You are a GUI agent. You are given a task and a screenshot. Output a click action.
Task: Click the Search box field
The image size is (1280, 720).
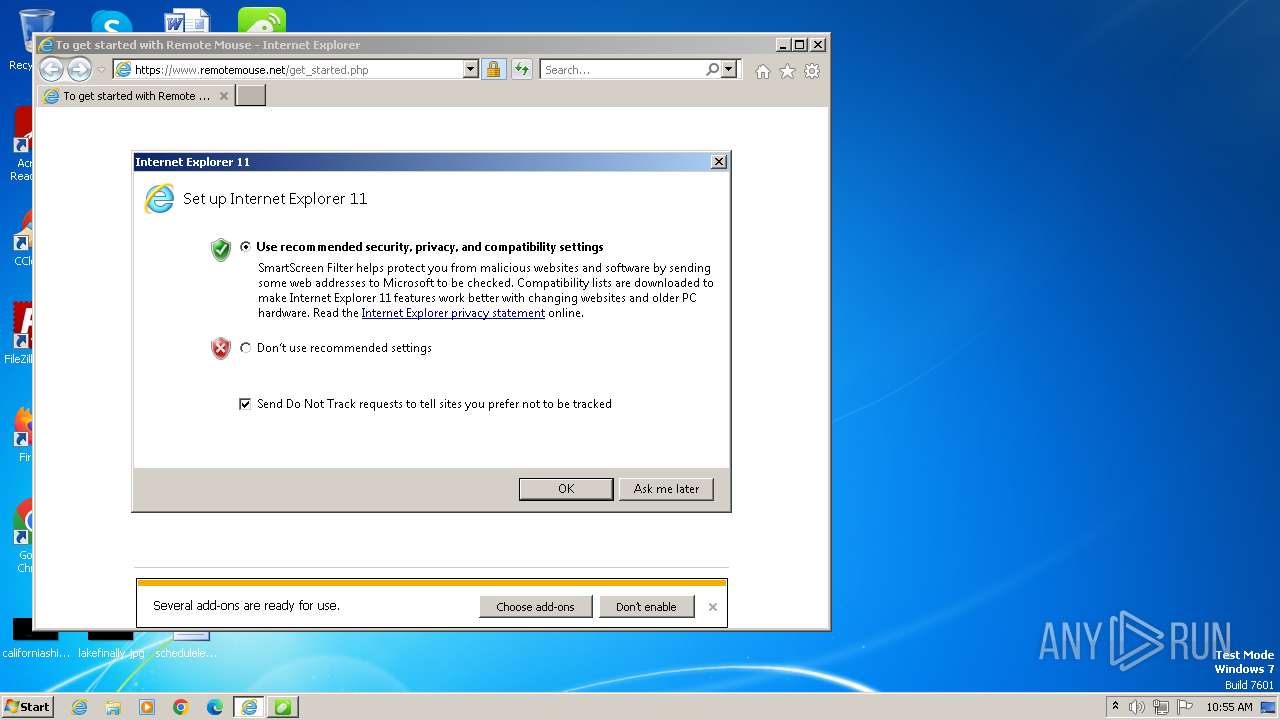[x=622, y=70]
